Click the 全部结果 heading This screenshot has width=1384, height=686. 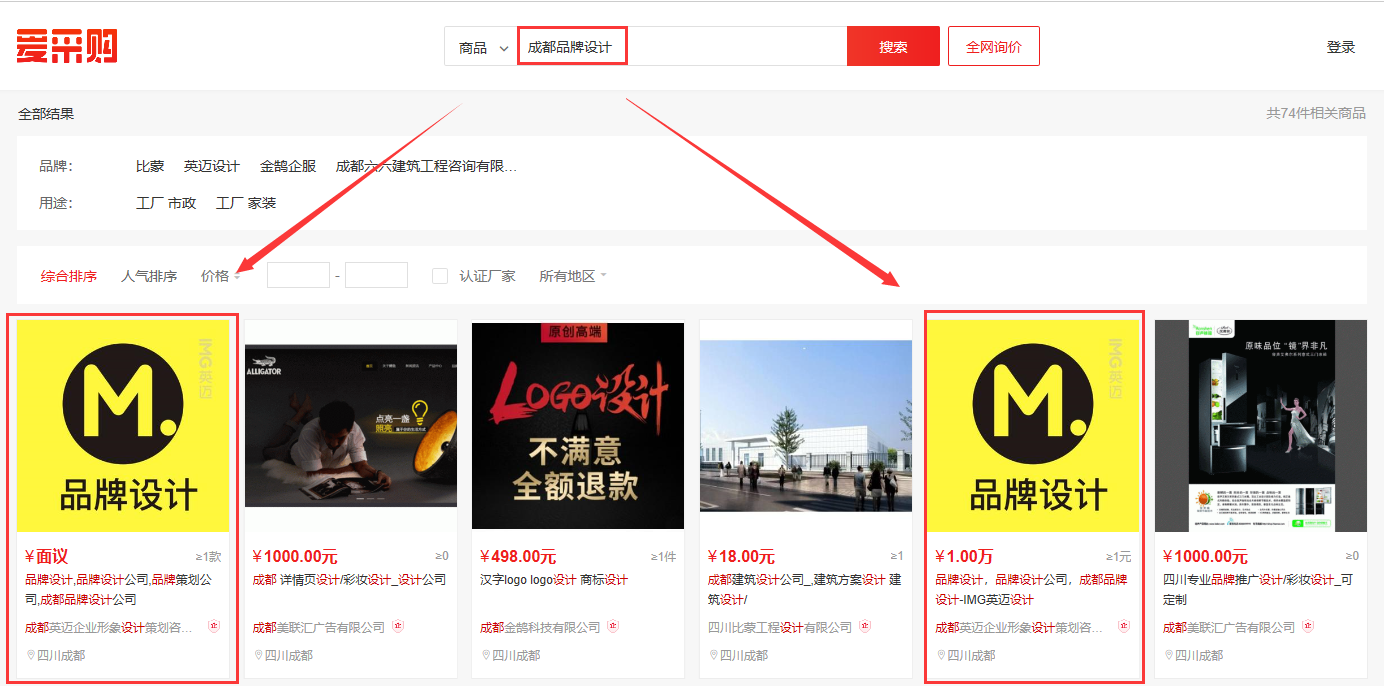click(46, 114)
